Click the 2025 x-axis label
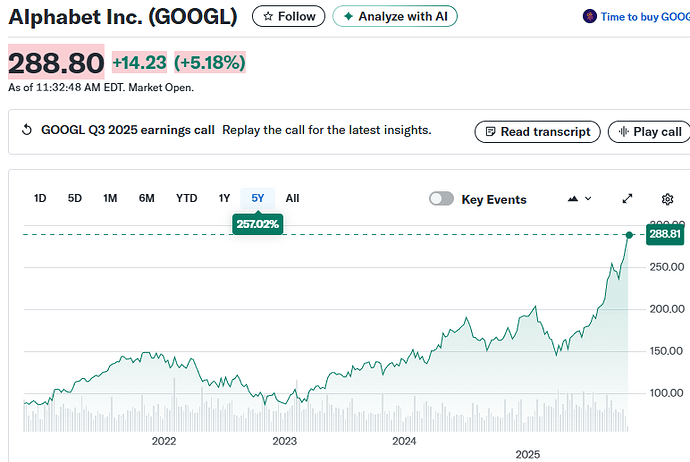 pyautogui.click(x=528, y=455)
